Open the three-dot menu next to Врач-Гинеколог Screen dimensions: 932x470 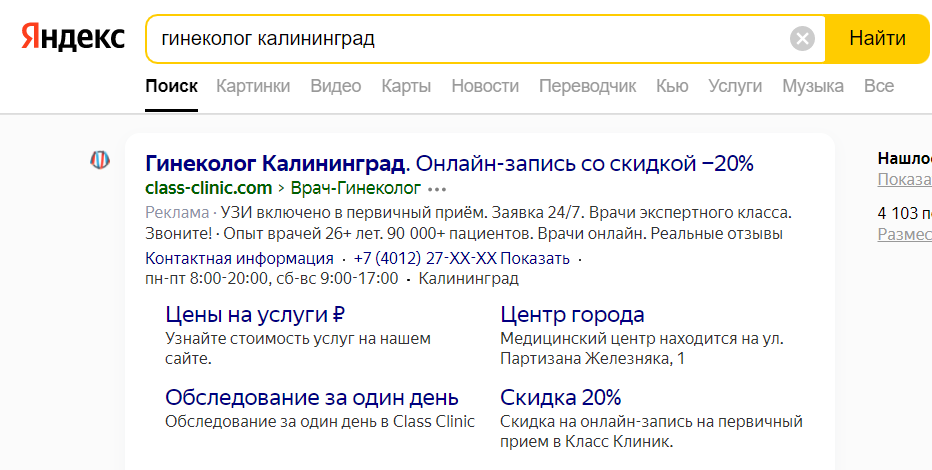point(437,190)
